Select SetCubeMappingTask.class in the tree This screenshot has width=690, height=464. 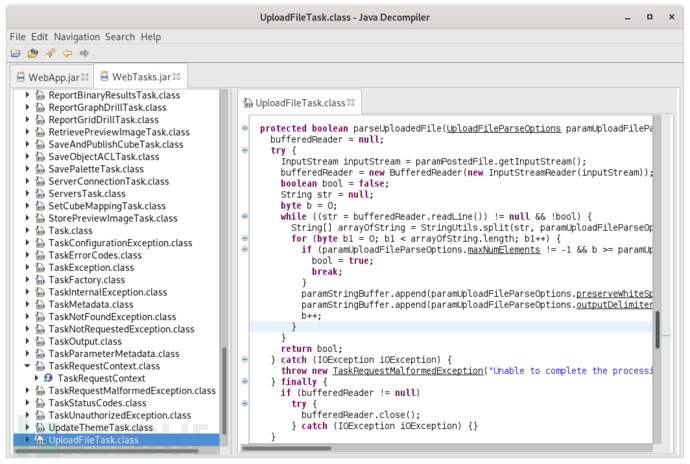pyautogui.click(x=107, y=206)
